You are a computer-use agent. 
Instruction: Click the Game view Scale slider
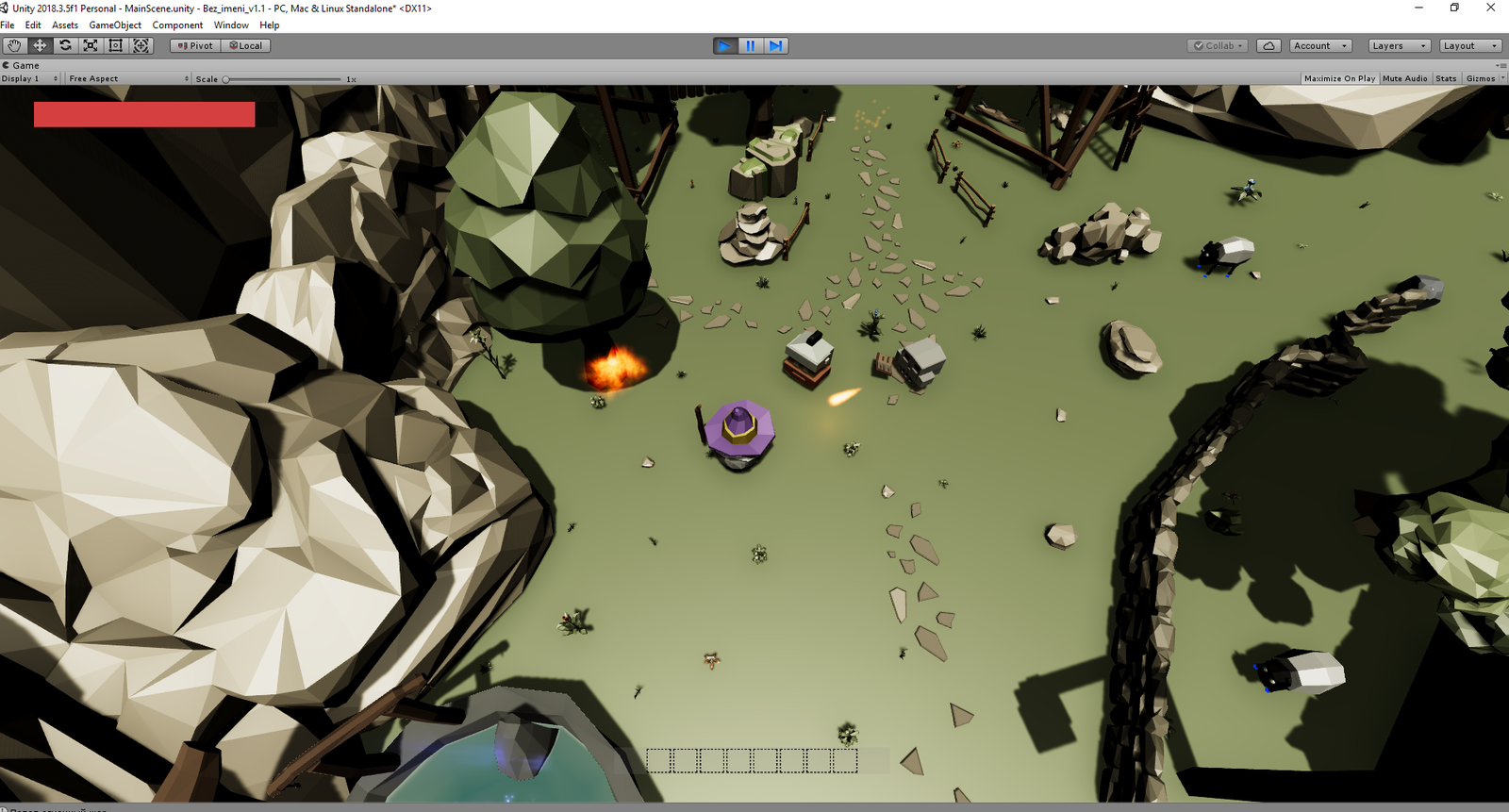click(282, 79)
